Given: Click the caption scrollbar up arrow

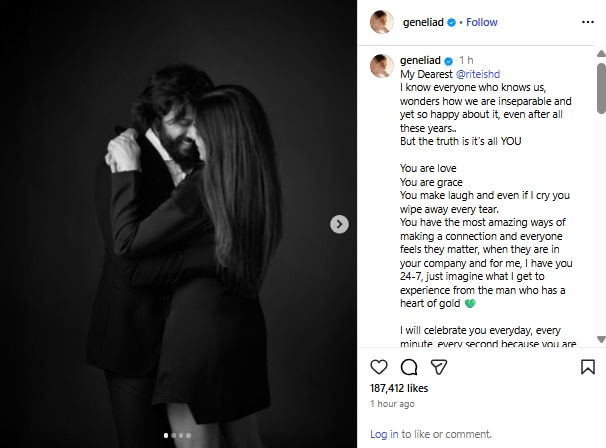Looking at the screenshot, I should point(601,54).
